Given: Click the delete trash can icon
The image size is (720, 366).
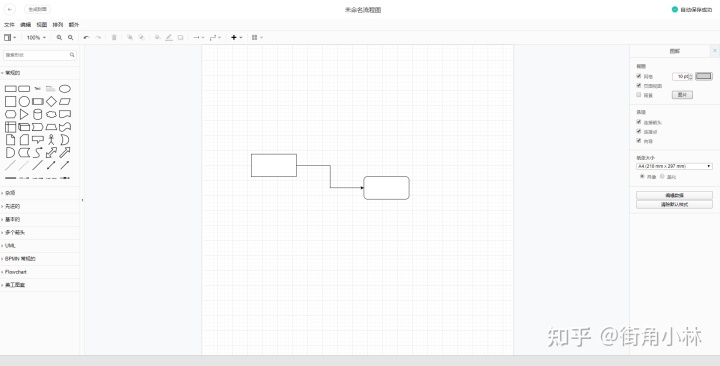Looking at the screenshot, I should pos(114,38).
